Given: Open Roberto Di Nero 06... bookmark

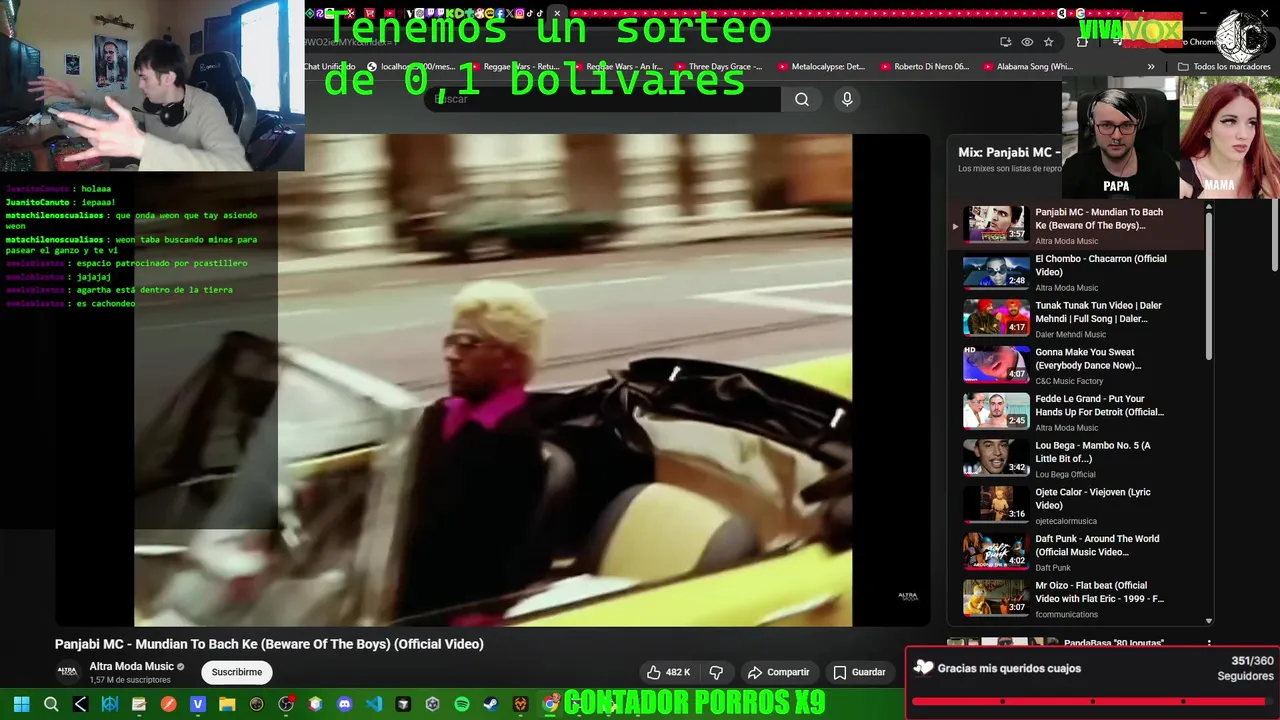Looking at the screenshot, I should pyautogui.click(x=923, y=67).
